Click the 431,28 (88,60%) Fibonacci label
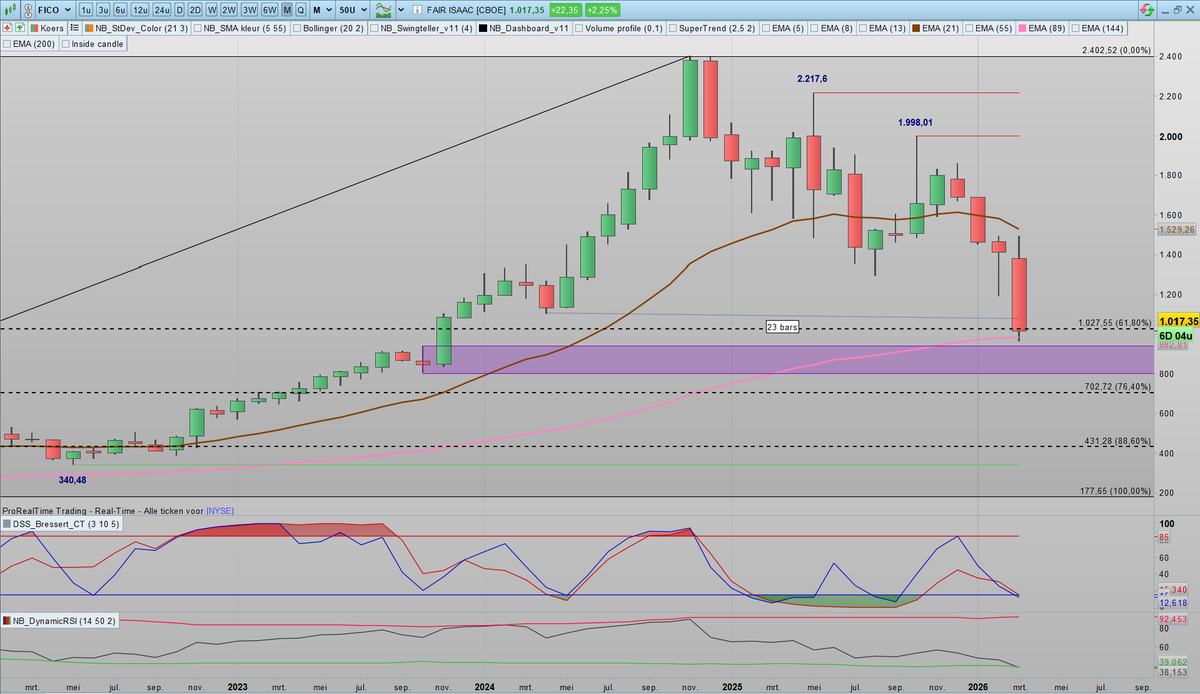The height and width of the screenshot is (694, 1200). [1117, 441]
